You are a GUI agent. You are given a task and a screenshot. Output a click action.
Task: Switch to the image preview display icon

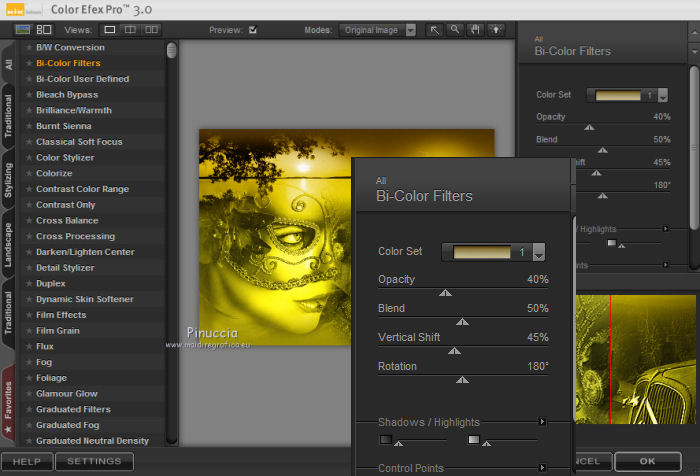click(22, 30)
